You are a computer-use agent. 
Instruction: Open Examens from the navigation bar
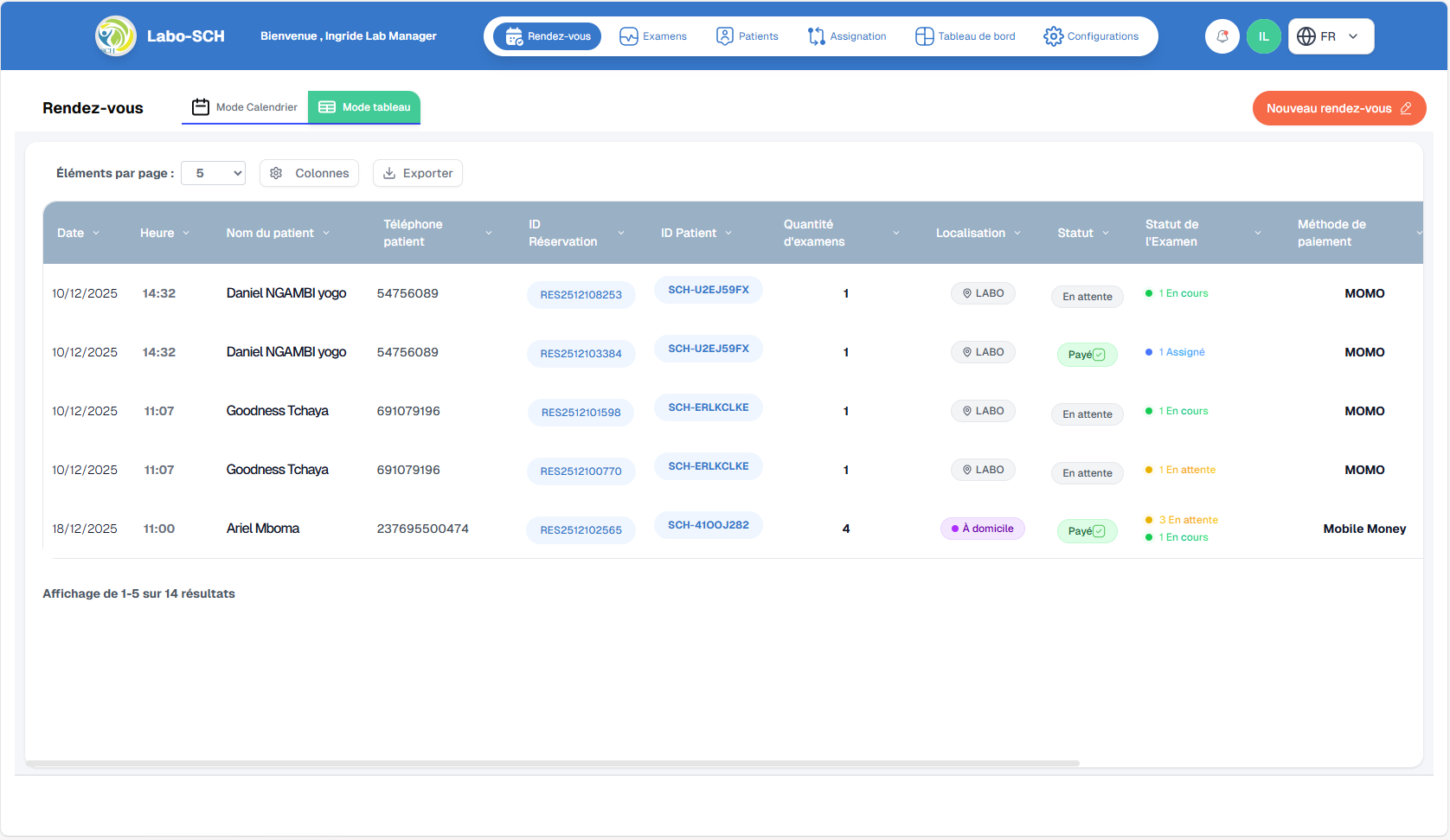(653, 36)
